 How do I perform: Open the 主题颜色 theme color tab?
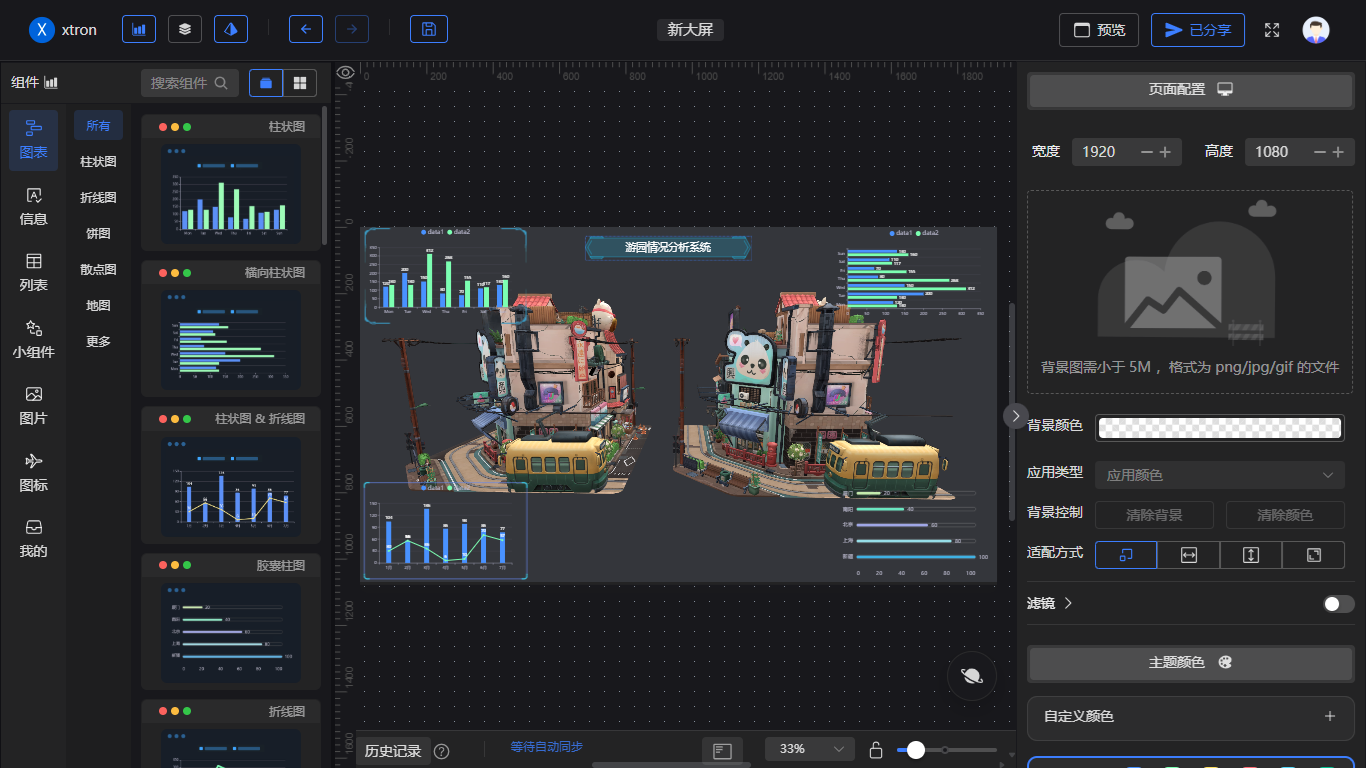pos(1191,662)
